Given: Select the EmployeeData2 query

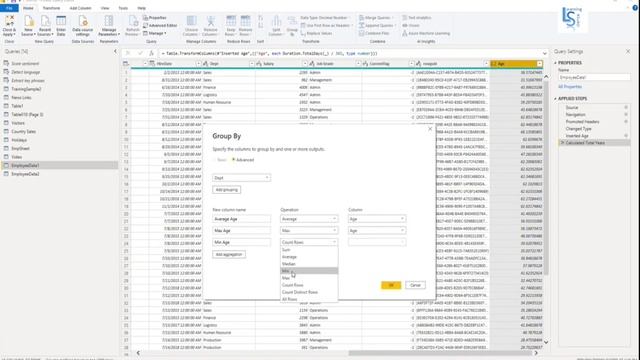Looking at the screenshot, I should (59, 174).
